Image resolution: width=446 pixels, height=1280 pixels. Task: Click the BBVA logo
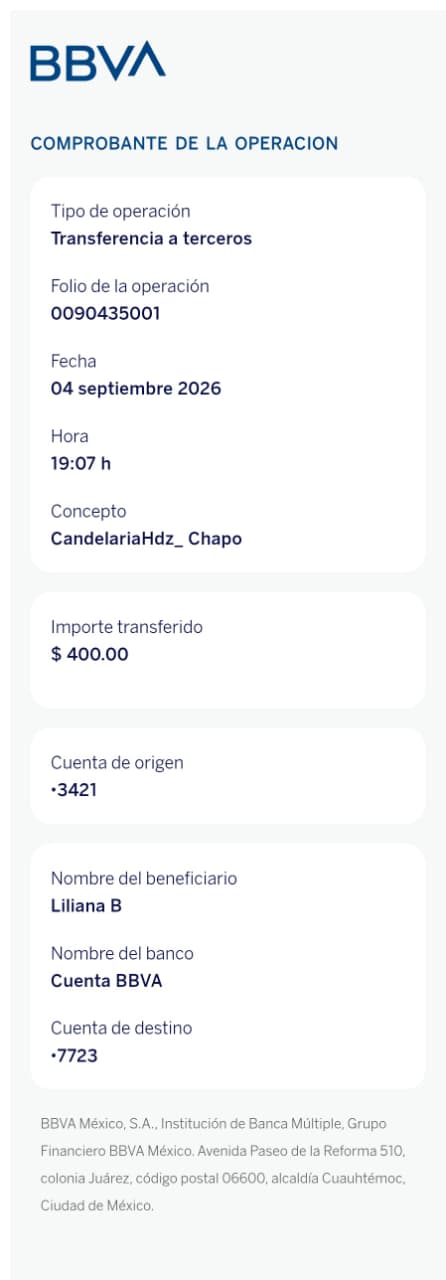click(98, 61)
